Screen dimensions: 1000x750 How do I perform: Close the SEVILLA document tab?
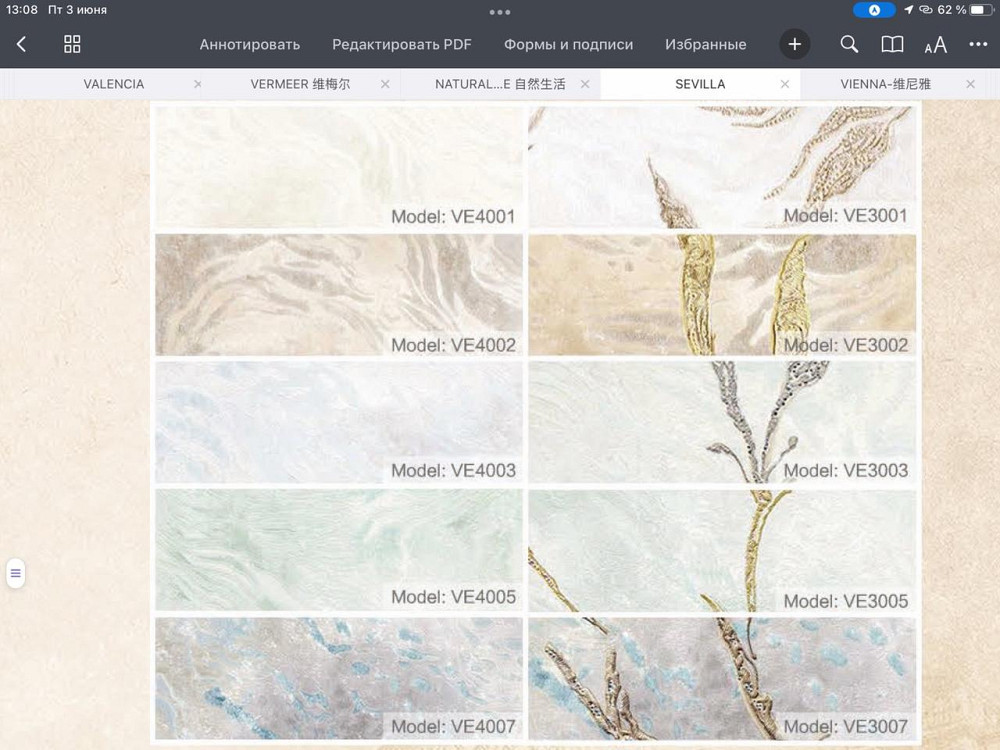click(x=784, y=84)
